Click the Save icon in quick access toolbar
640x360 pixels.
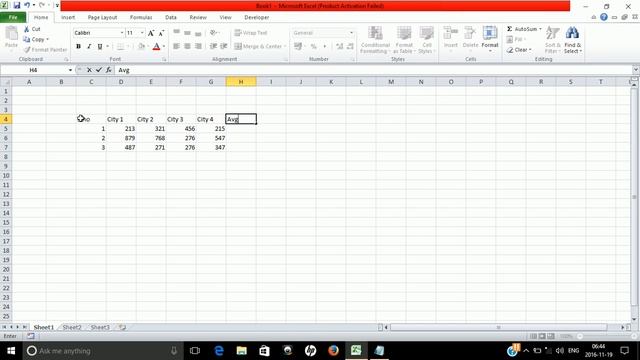[17, 5]
